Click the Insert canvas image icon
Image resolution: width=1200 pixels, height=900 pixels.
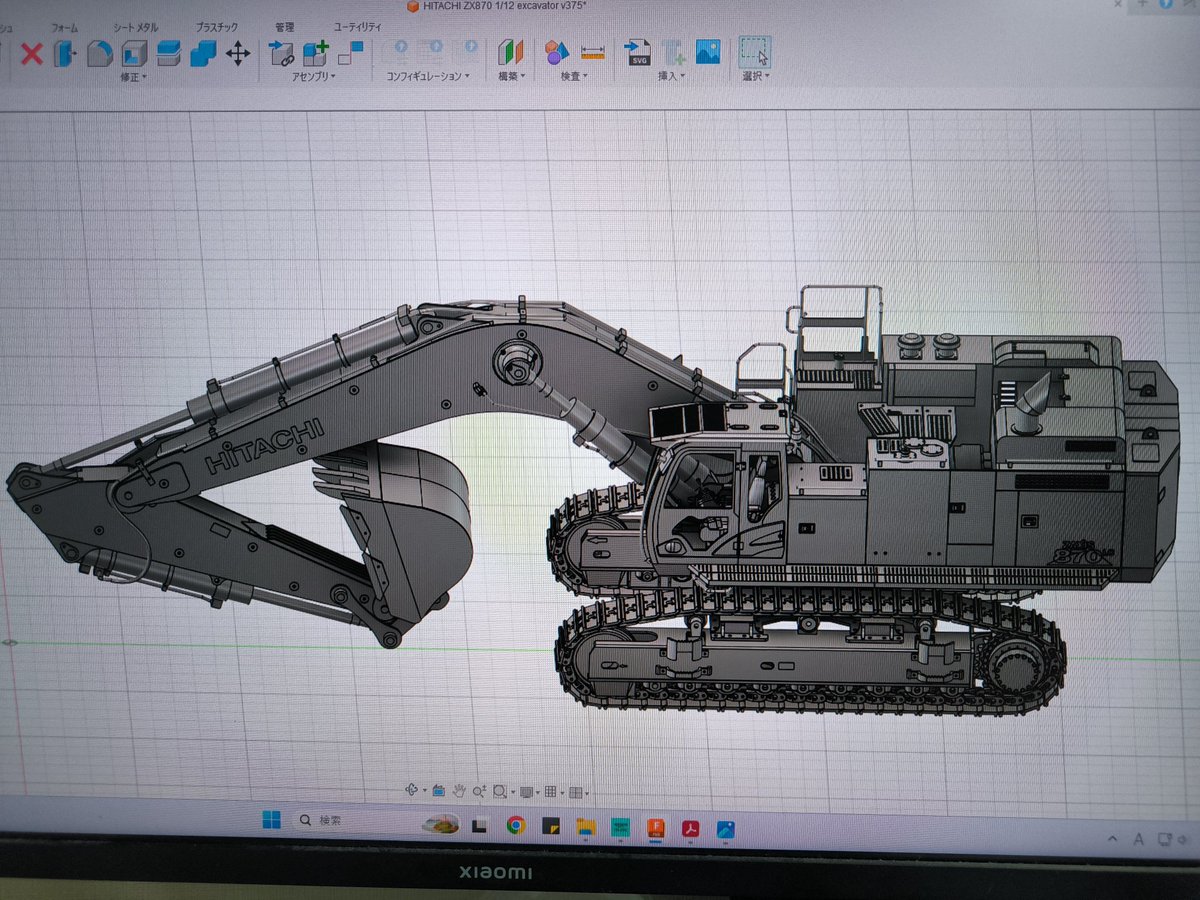708,51
